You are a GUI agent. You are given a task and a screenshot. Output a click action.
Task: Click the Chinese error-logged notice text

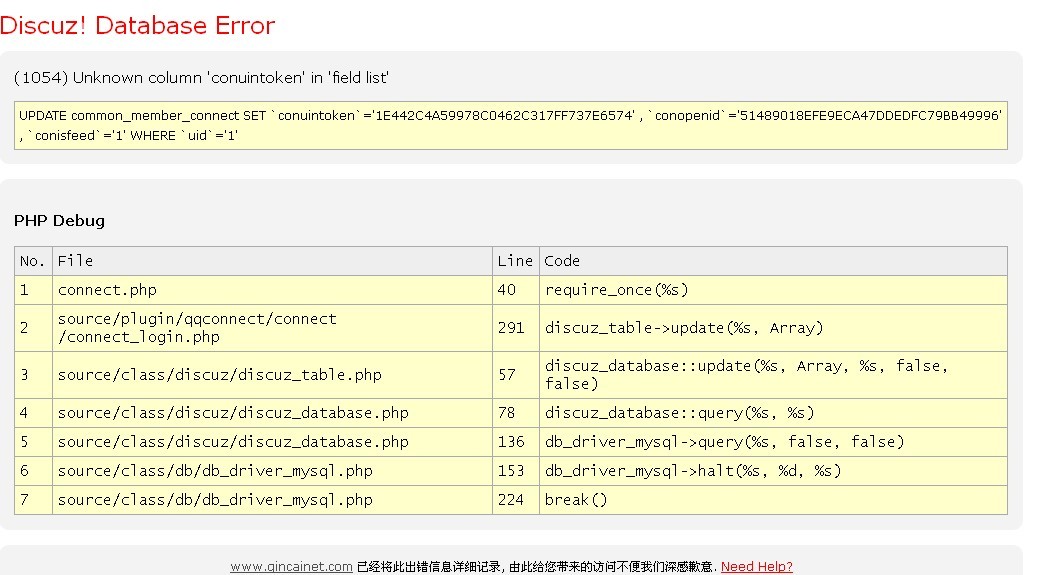[537, 566]
